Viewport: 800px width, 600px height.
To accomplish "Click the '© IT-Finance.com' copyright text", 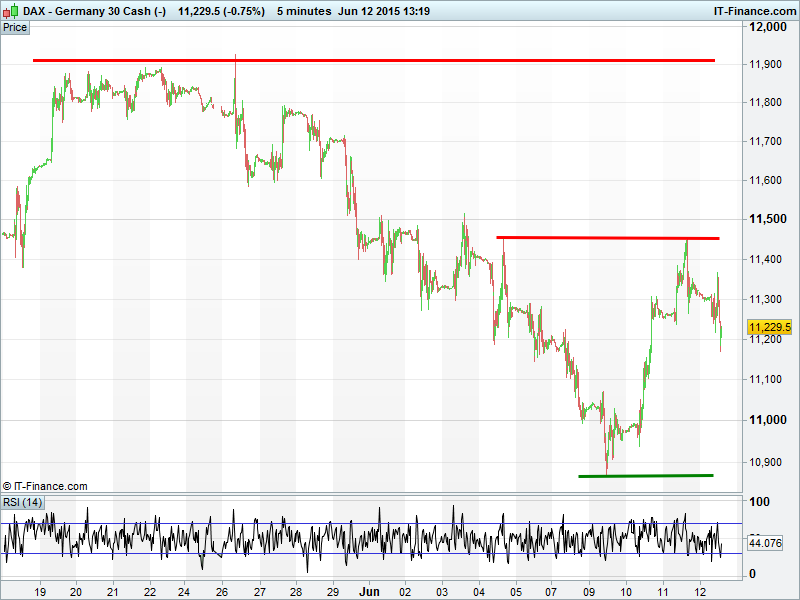I will pyautogui.click(x=45, y=486).
